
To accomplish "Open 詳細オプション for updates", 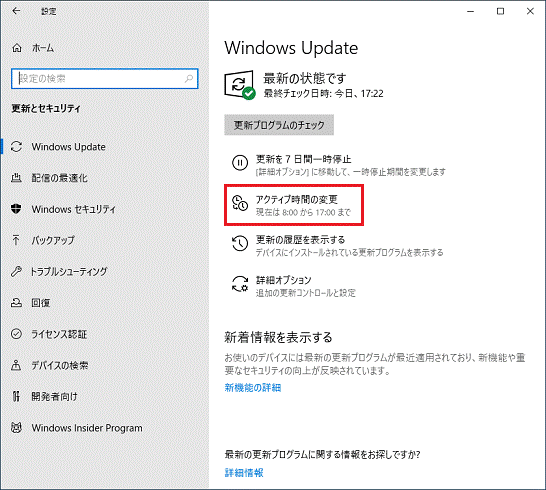I will (x=294, y=286).
